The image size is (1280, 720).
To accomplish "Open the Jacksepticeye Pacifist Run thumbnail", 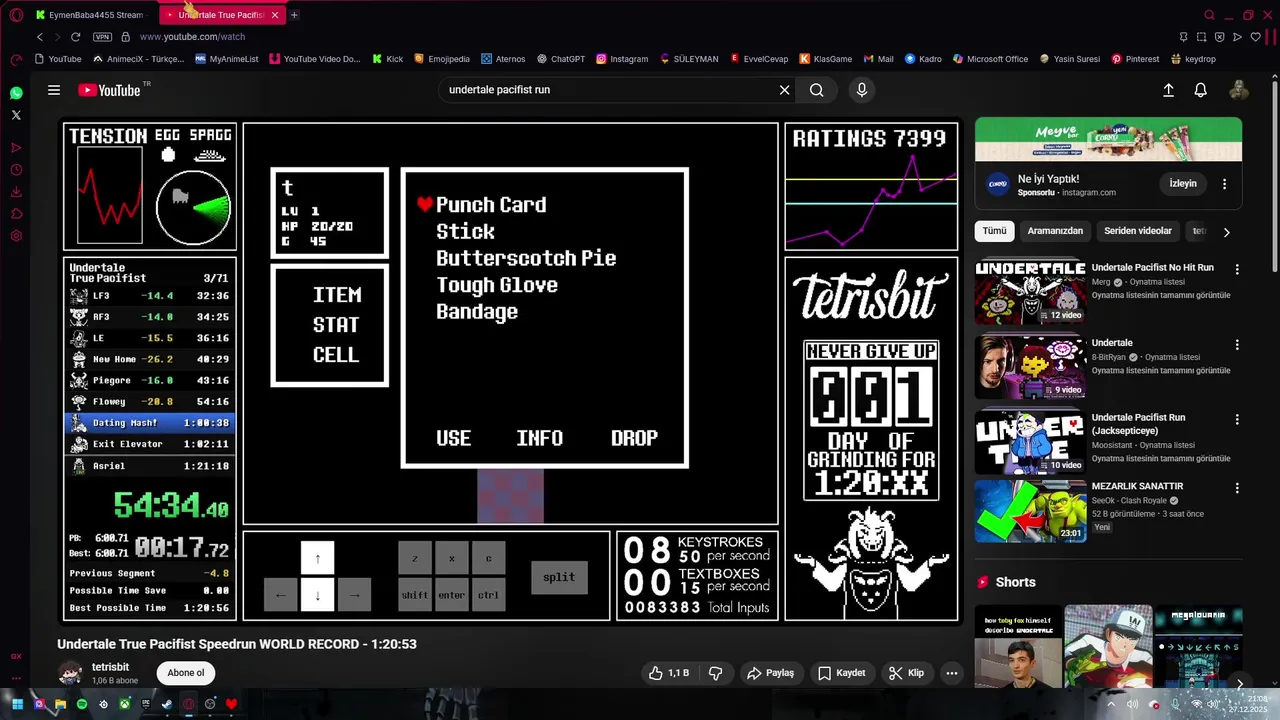I will point(1030,442).
